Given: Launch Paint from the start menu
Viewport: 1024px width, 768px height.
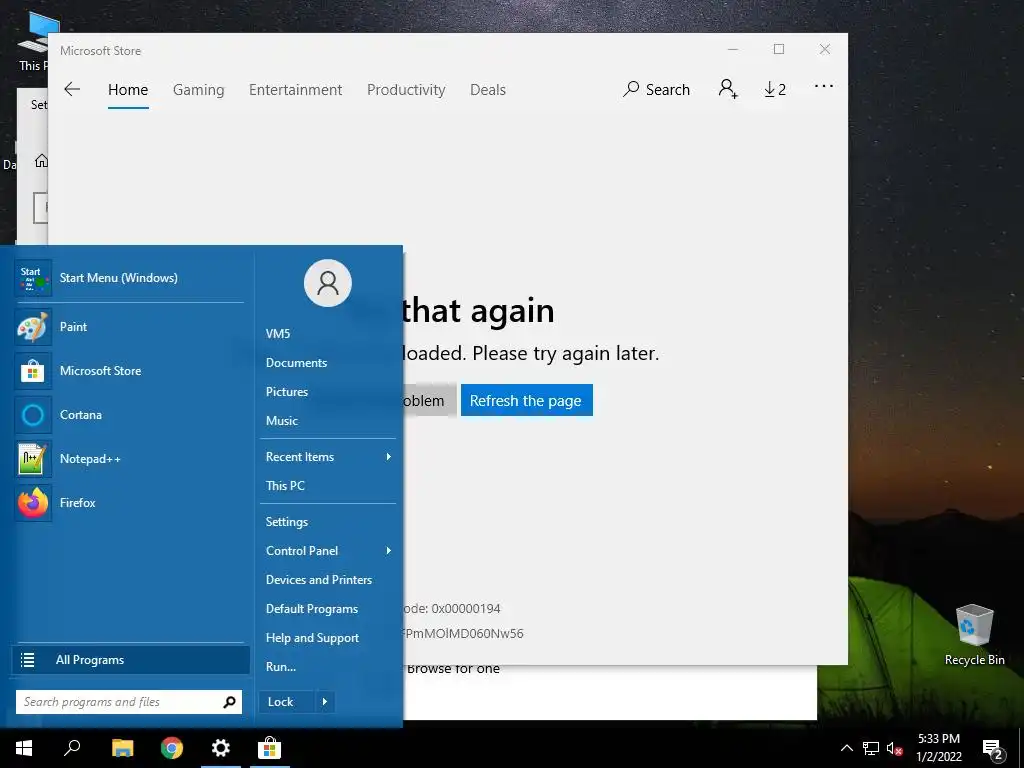Looking at the screenshot, I should [x=129, y=327].
